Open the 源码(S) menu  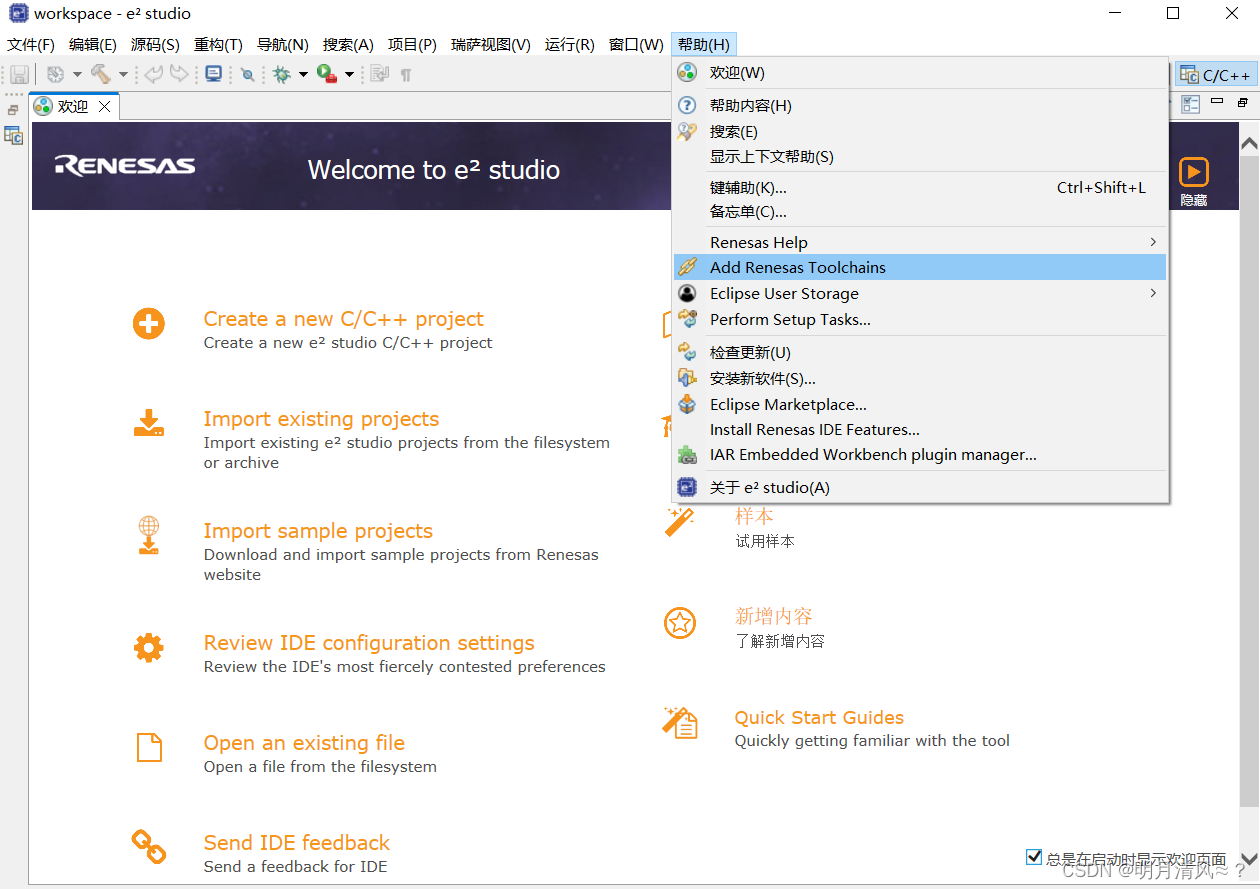(x=155, y=45)
